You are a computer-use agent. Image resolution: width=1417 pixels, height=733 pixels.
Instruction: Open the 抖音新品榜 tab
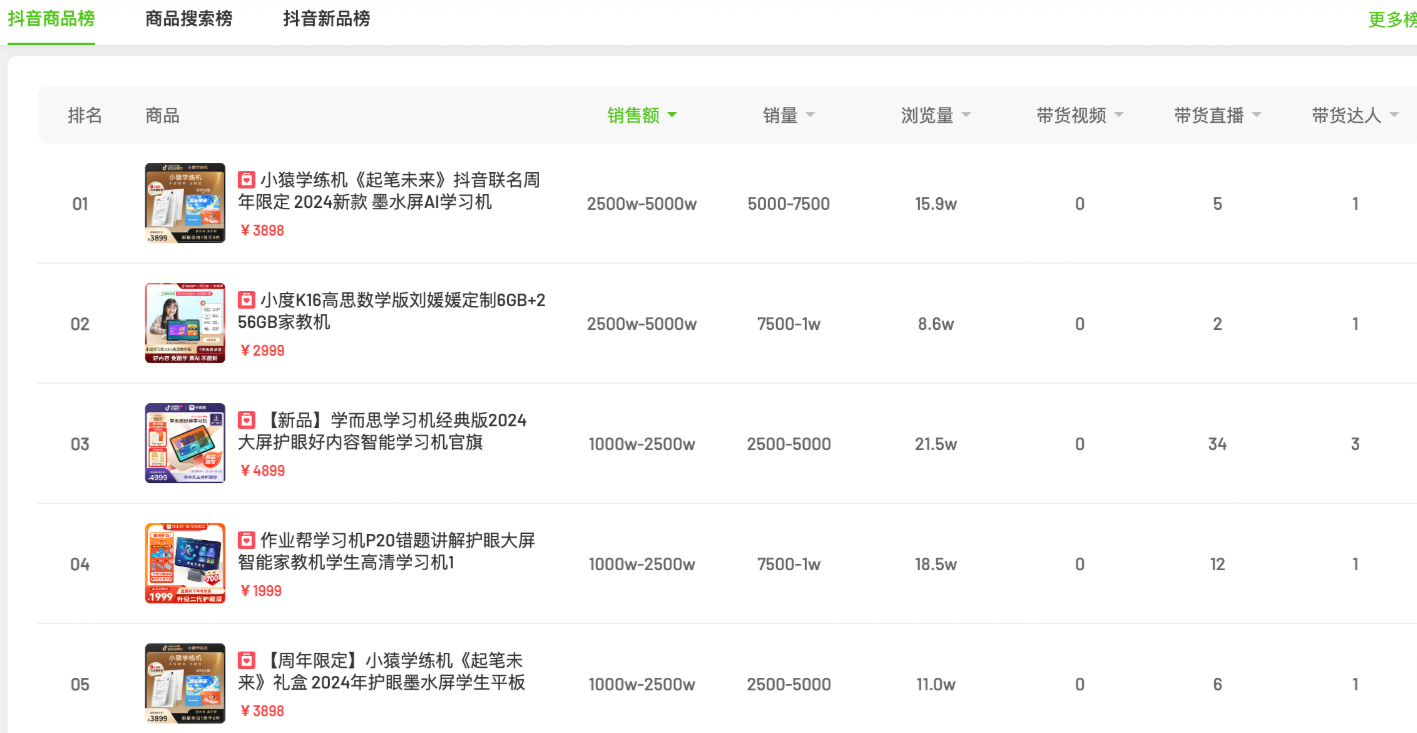pyautogui.click(x=326, y=19)
